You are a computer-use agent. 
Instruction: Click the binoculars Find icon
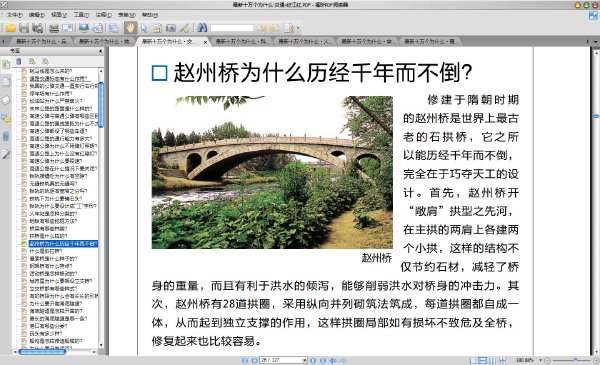tap(202, 28)
